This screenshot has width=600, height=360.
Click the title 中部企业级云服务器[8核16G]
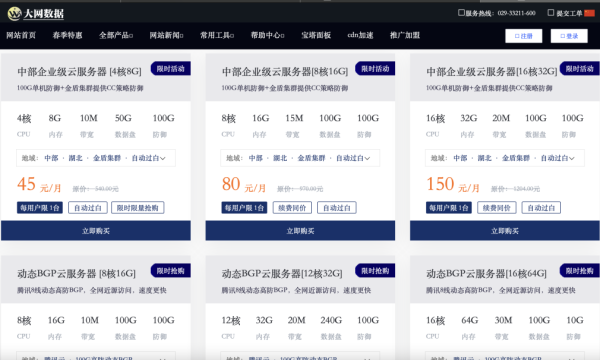[x=285, y=72]
